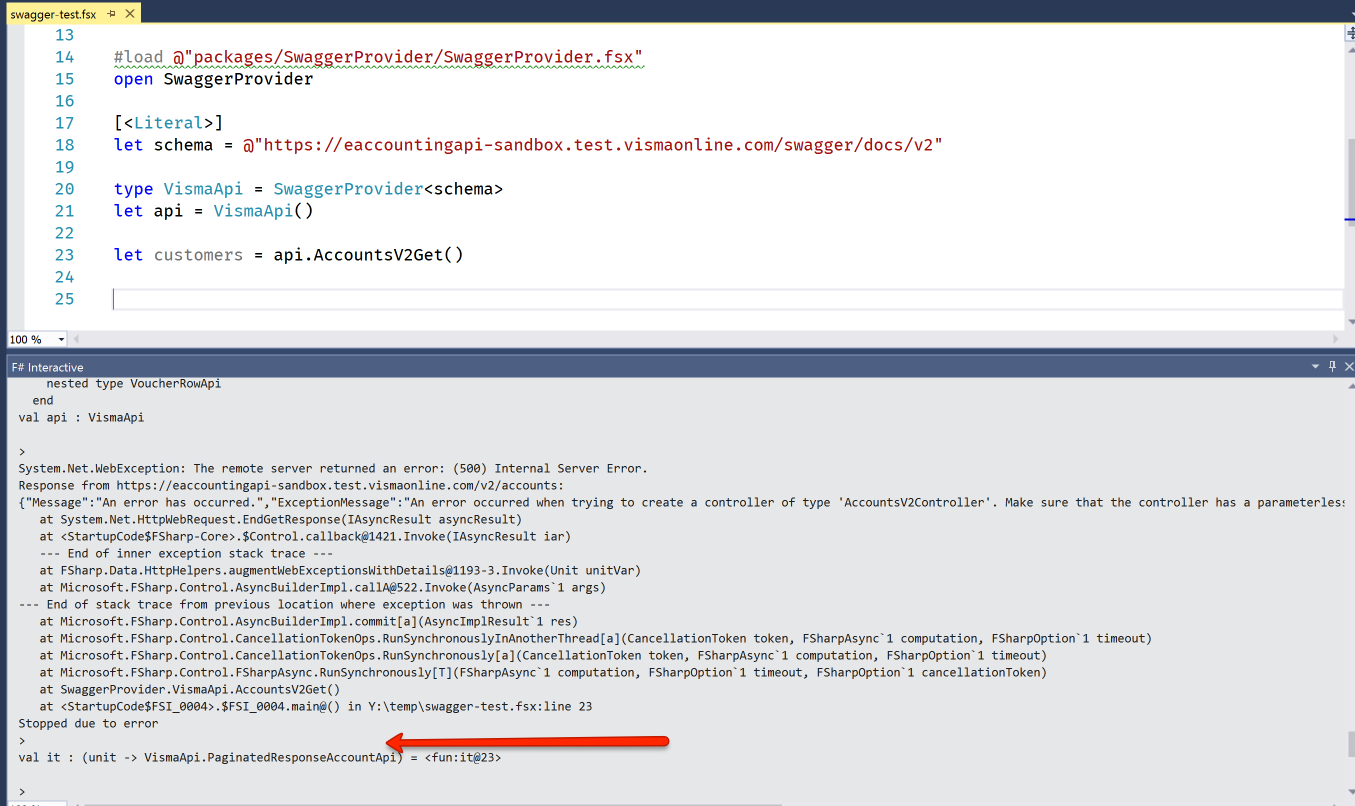Close the F# Interactive panel
Viewport: 1355px width, 806px height.
coord(1347,366)
